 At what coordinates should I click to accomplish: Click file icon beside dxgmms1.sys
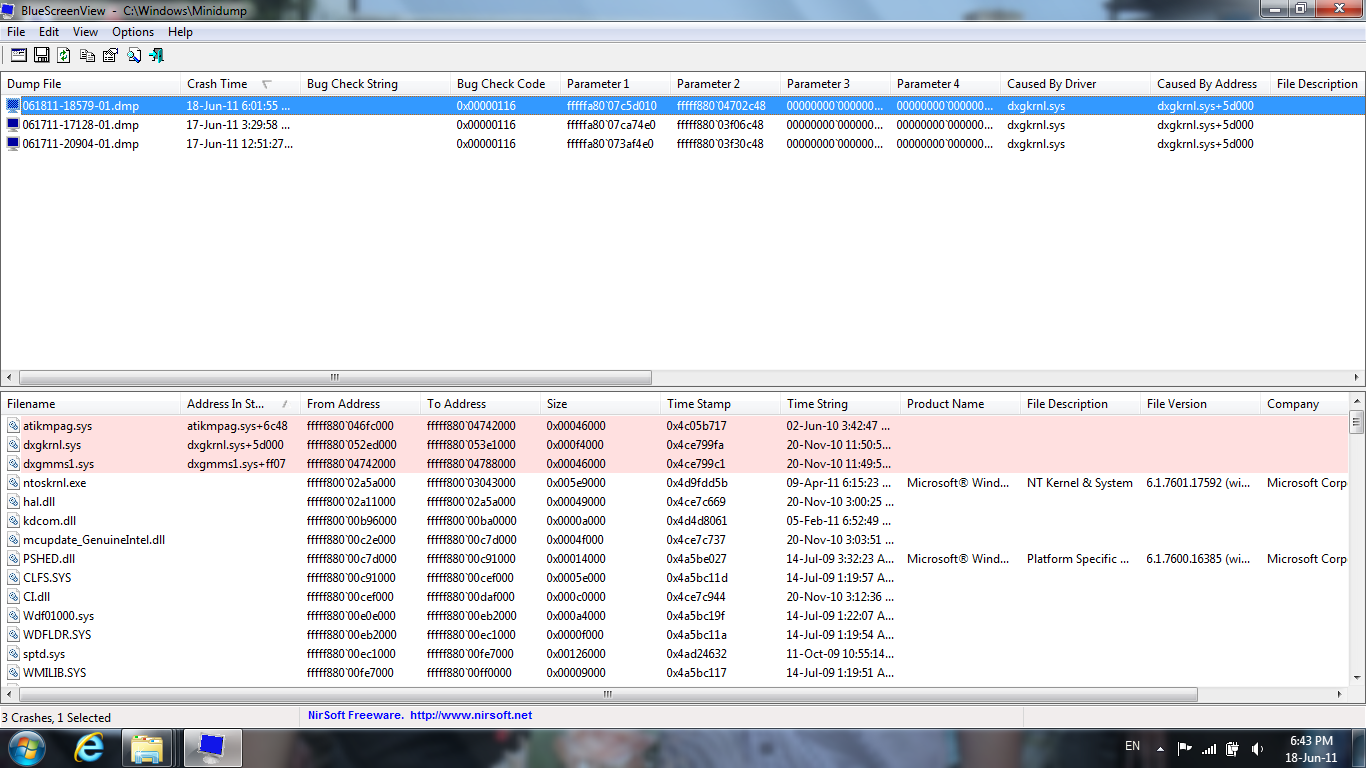tap(13, 464)
